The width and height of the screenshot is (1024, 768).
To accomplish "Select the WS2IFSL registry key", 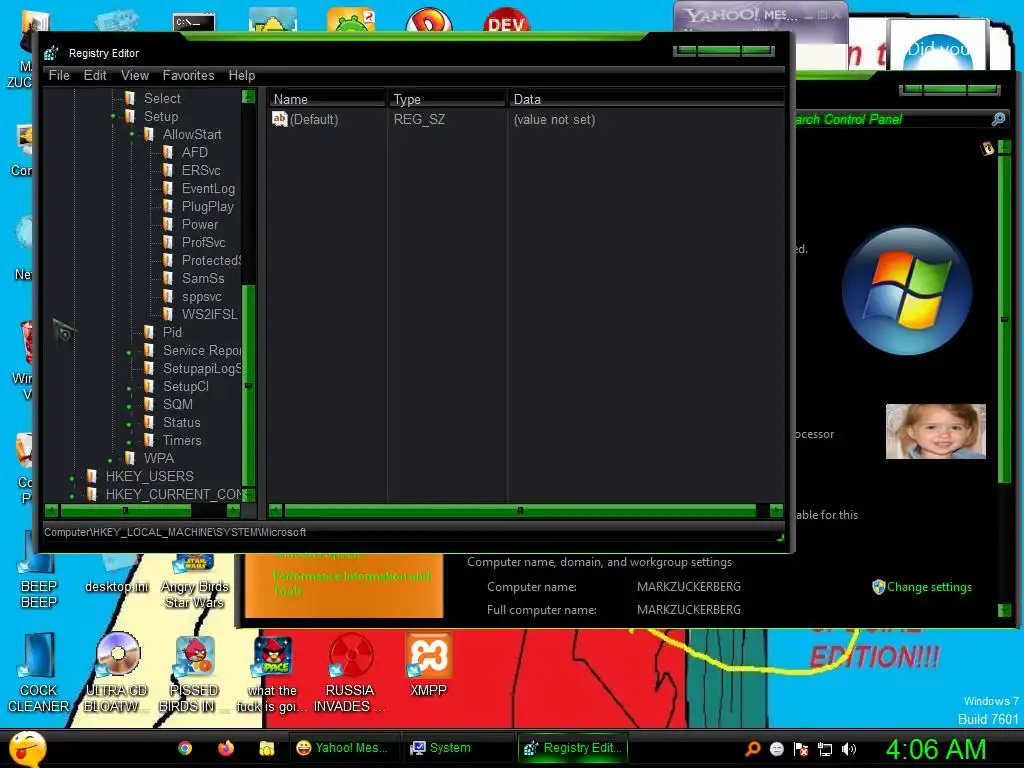I will 209,314.
